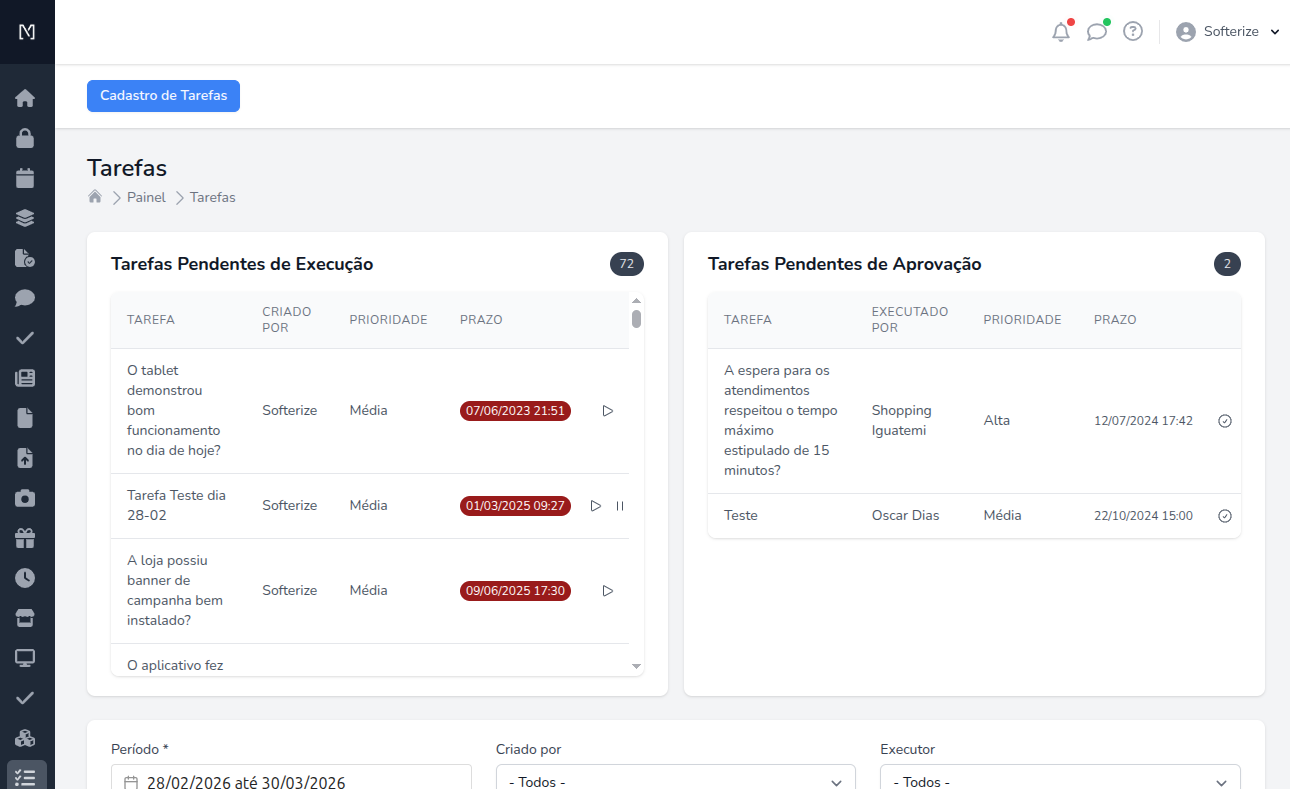Viewport: 1290px width, 789px height.
Task: Select the padlock icon in the sidebar
Action: [27, 137]
